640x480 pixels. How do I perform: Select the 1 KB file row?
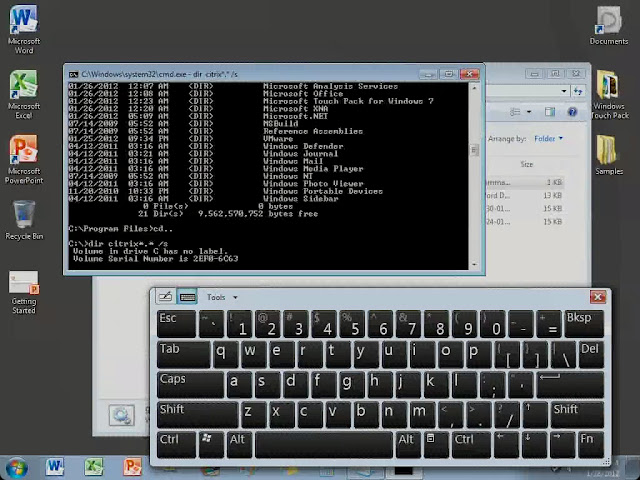pos(525,182)
